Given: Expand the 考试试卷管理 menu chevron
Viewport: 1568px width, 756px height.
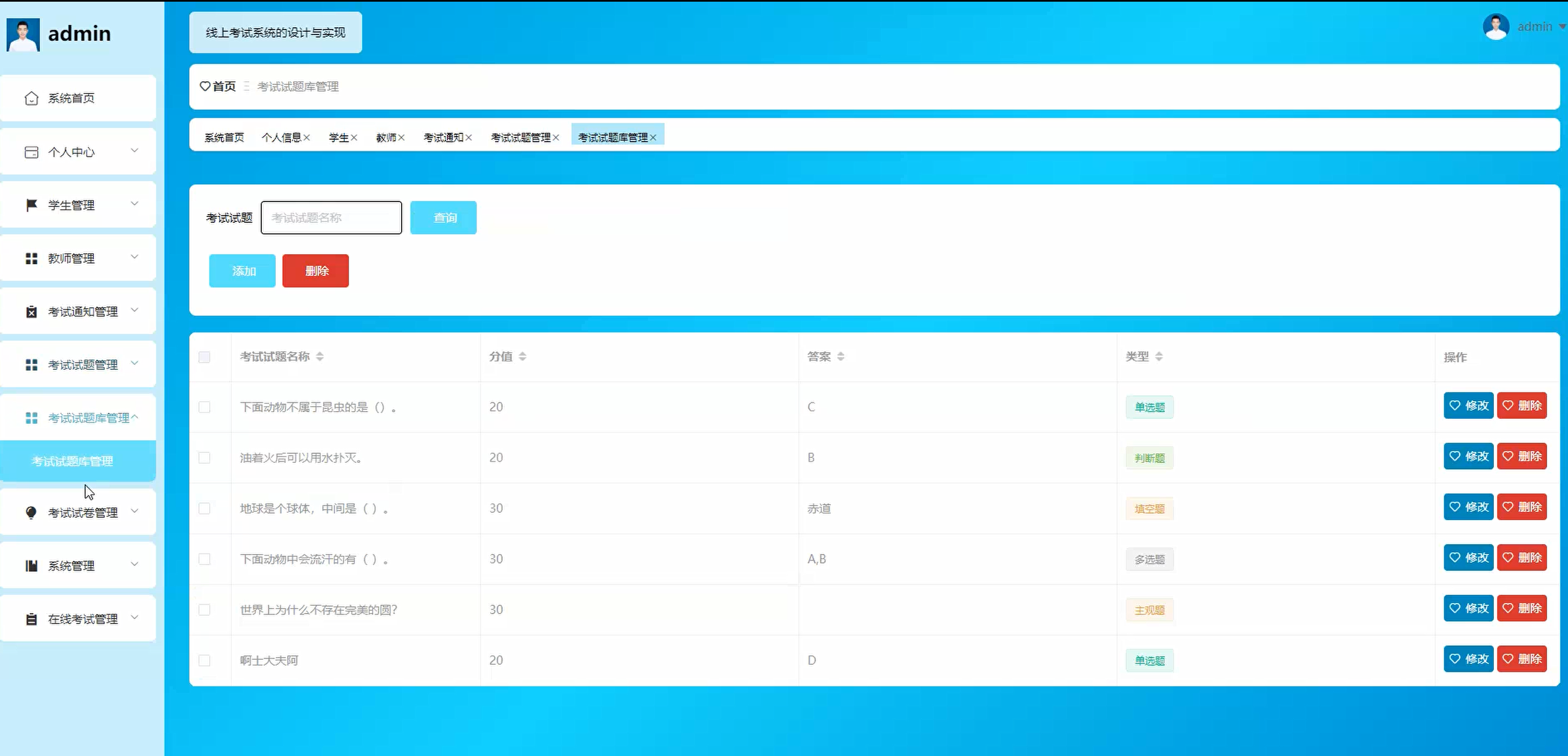Looking at the screenshot, I should [x=135, y=511].
